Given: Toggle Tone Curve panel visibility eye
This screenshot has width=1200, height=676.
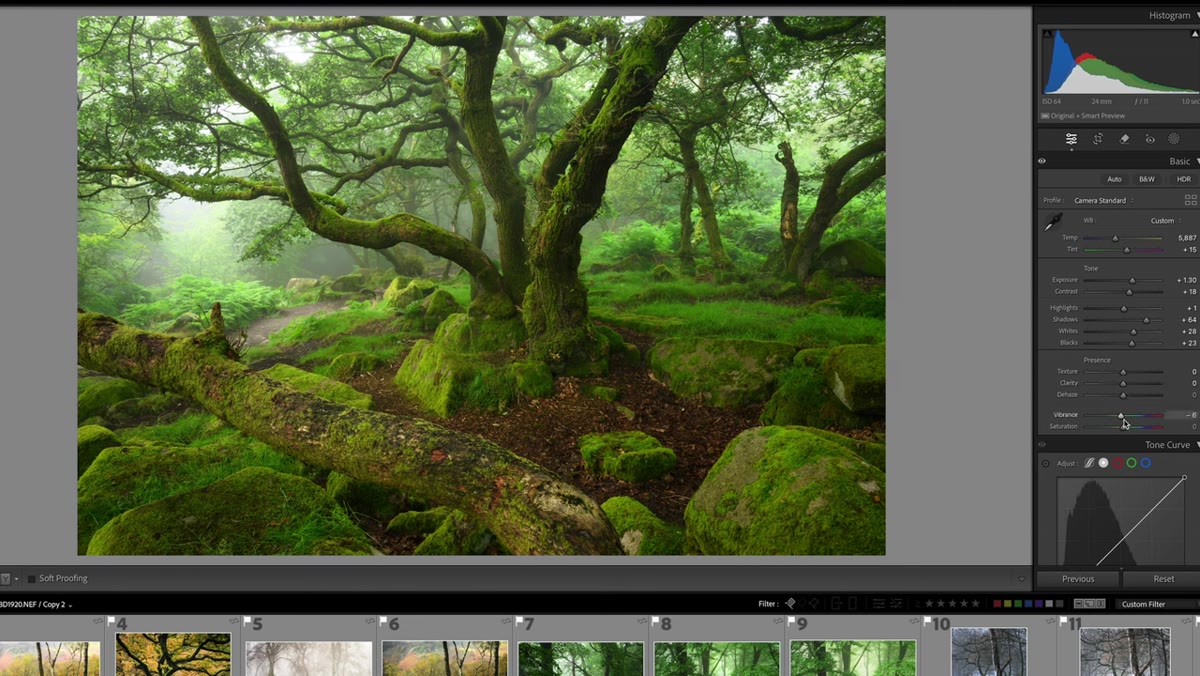Looking at the screenshot, I should (1042, 445).
